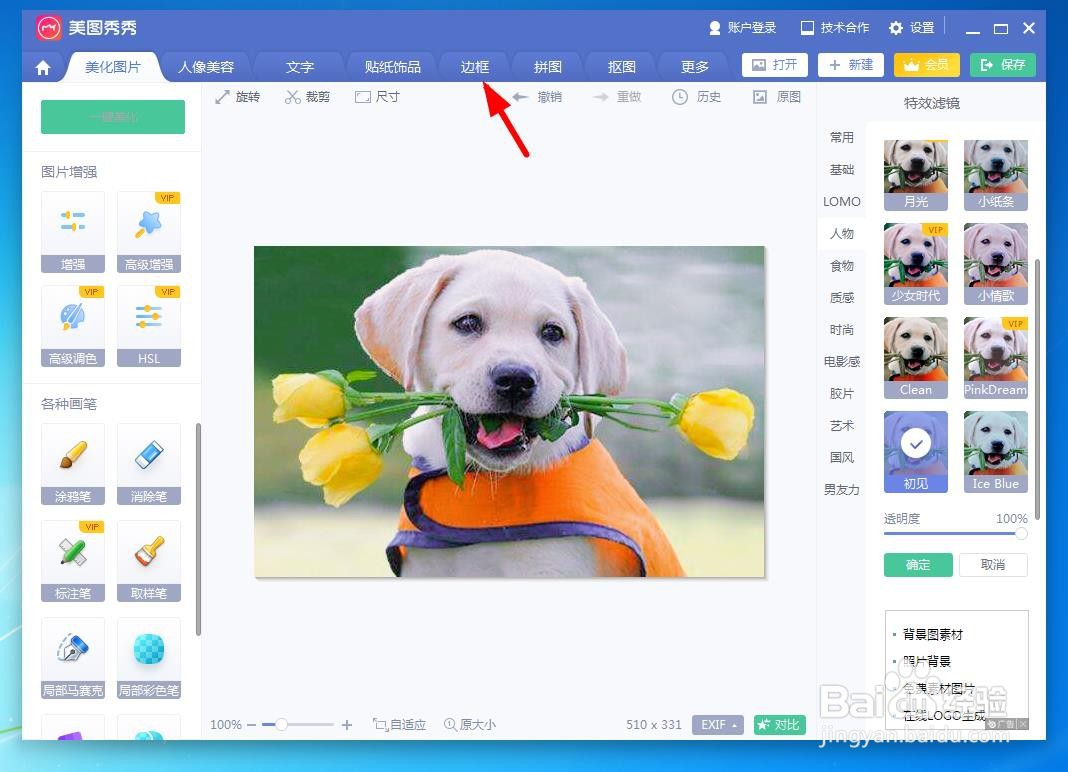
Task: Click the 透明度 opacity slider handle
Action: pyautogui.click(x=1021, y=534)
